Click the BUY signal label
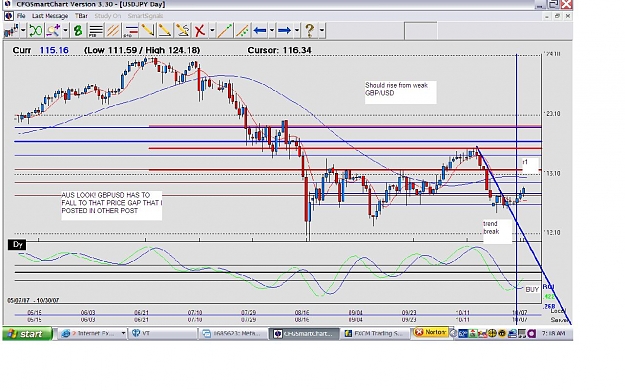The height and width of the screenshot is (391, 625). [x=532, y=290]
